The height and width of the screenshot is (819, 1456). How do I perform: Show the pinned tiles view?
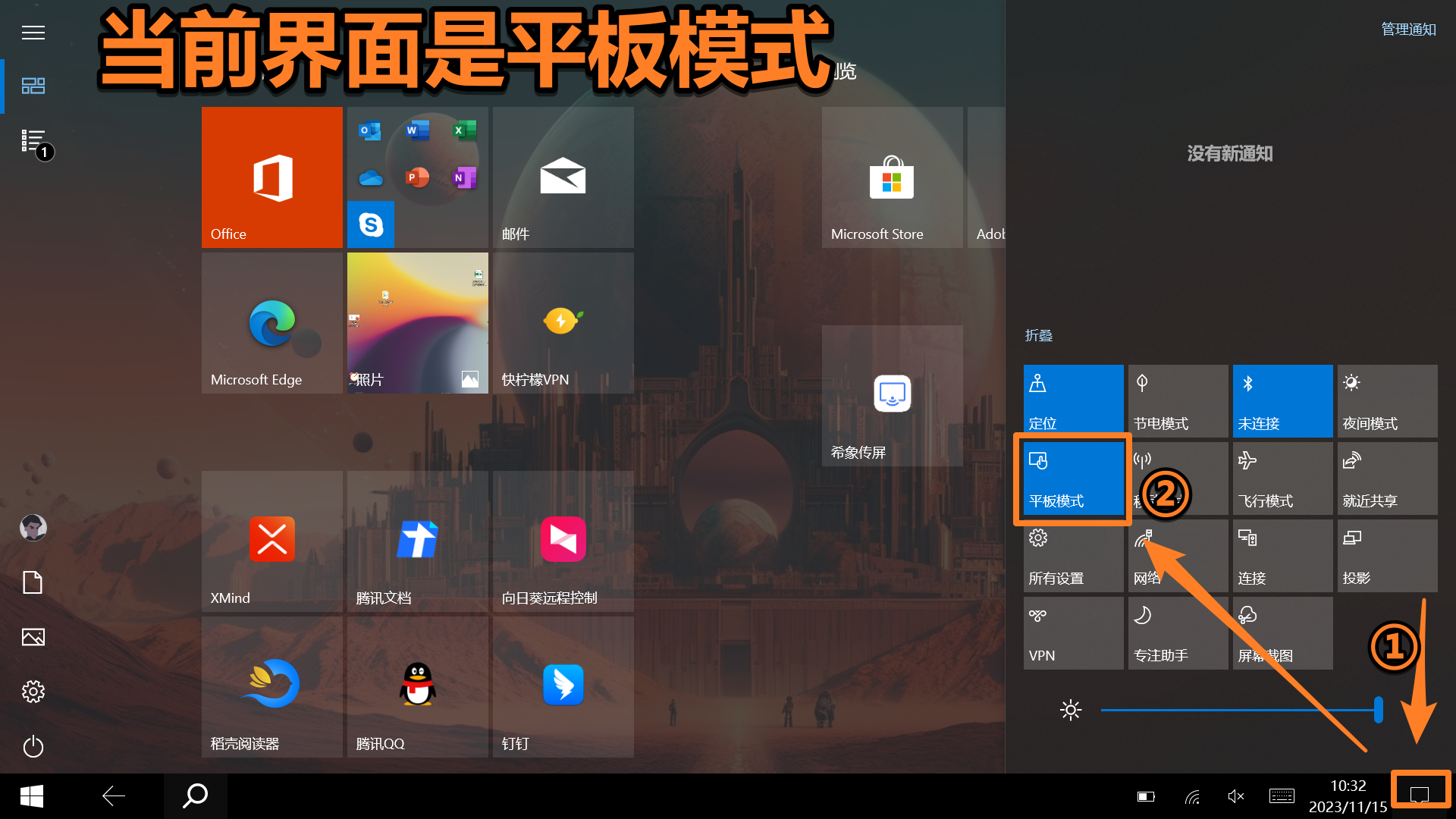[x=33, y=86]
